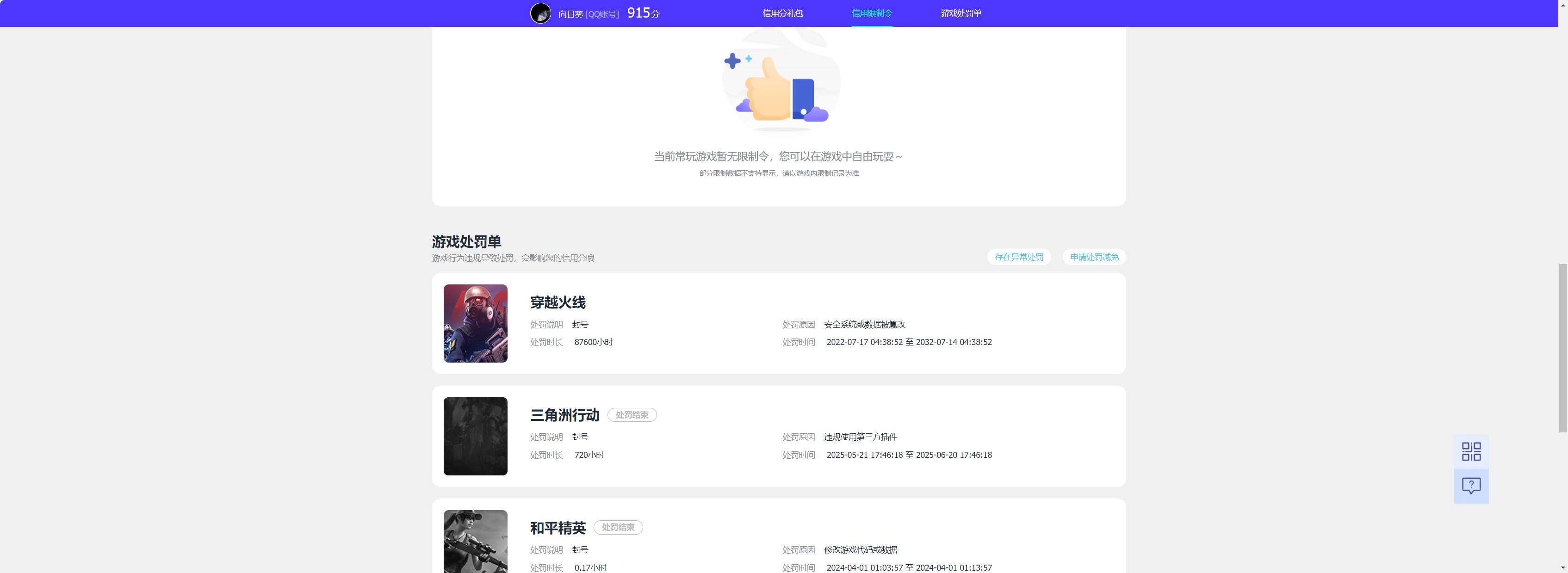Click the scrollbar down arrow
Image resolution: width=1568 pixels, height=573 pixels.
(1562, 568)
